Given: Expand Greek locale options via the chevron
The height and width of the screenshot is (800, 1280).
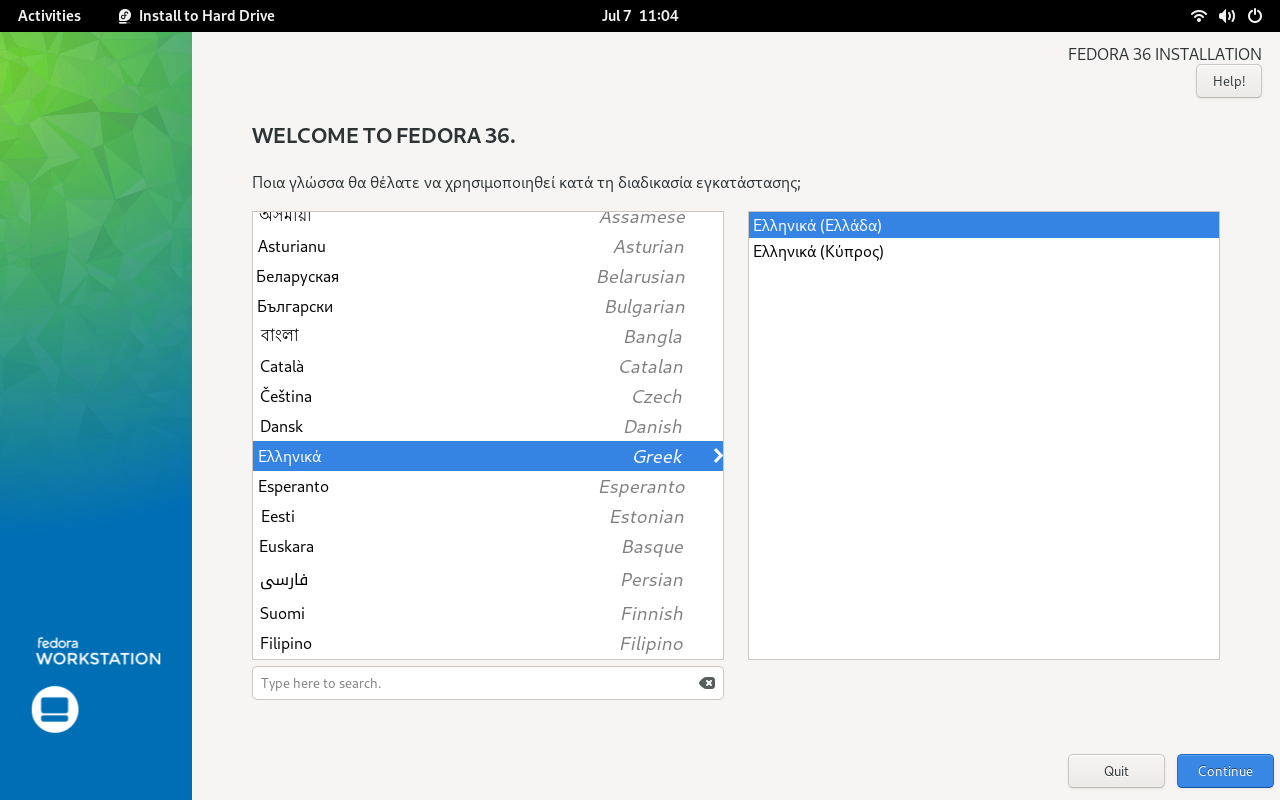Looking at the screenshot, I should click(716, 456).
